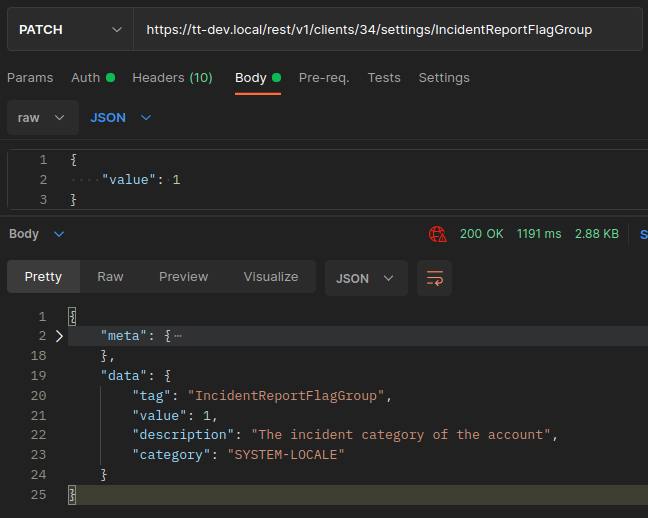
Task: Open the request Settings tab
Action: 444,78
